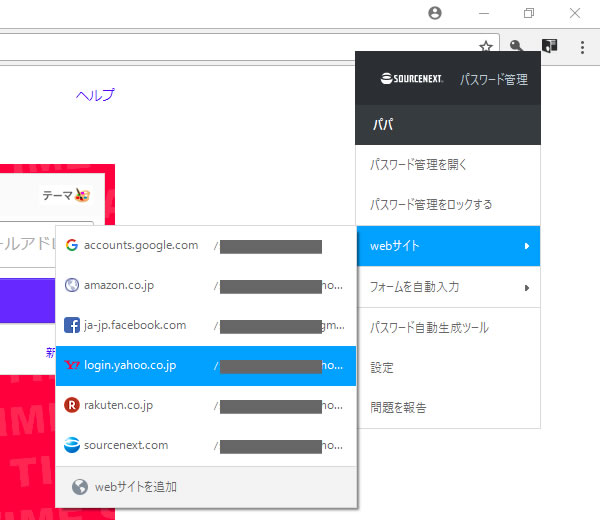Click the パスワード管理 title in header

[x=494, y=79]
